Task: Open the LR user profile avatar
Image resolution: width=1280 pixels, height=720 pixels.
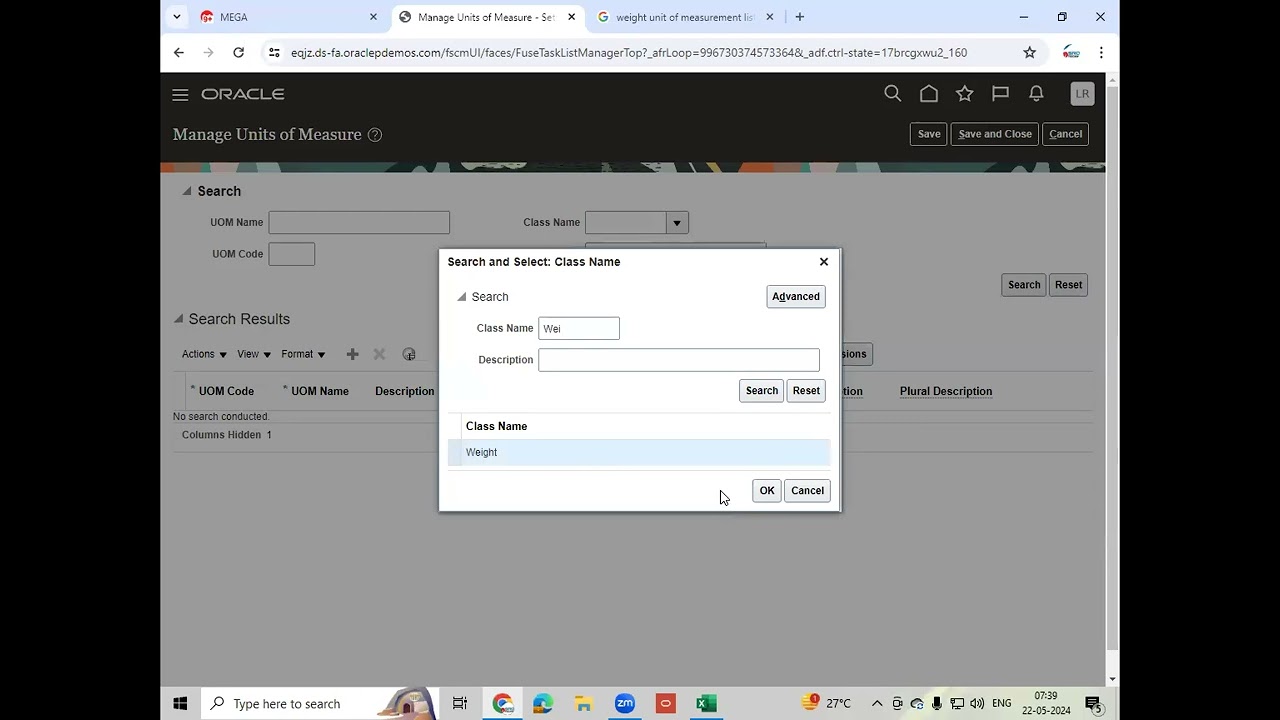Action: pos(1082,93)
